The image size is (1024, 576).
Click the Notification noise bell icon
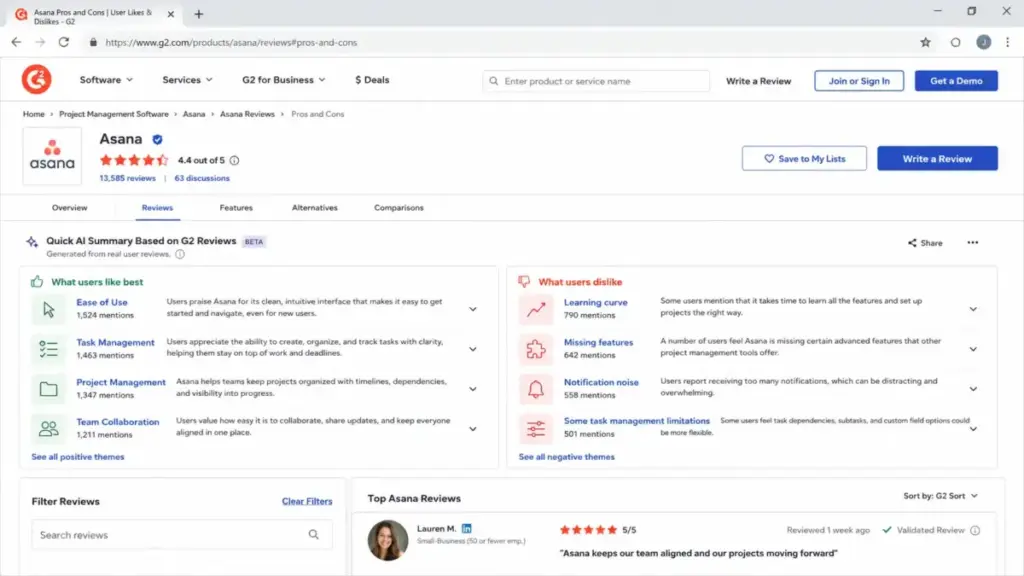click(x=536, y=389)
